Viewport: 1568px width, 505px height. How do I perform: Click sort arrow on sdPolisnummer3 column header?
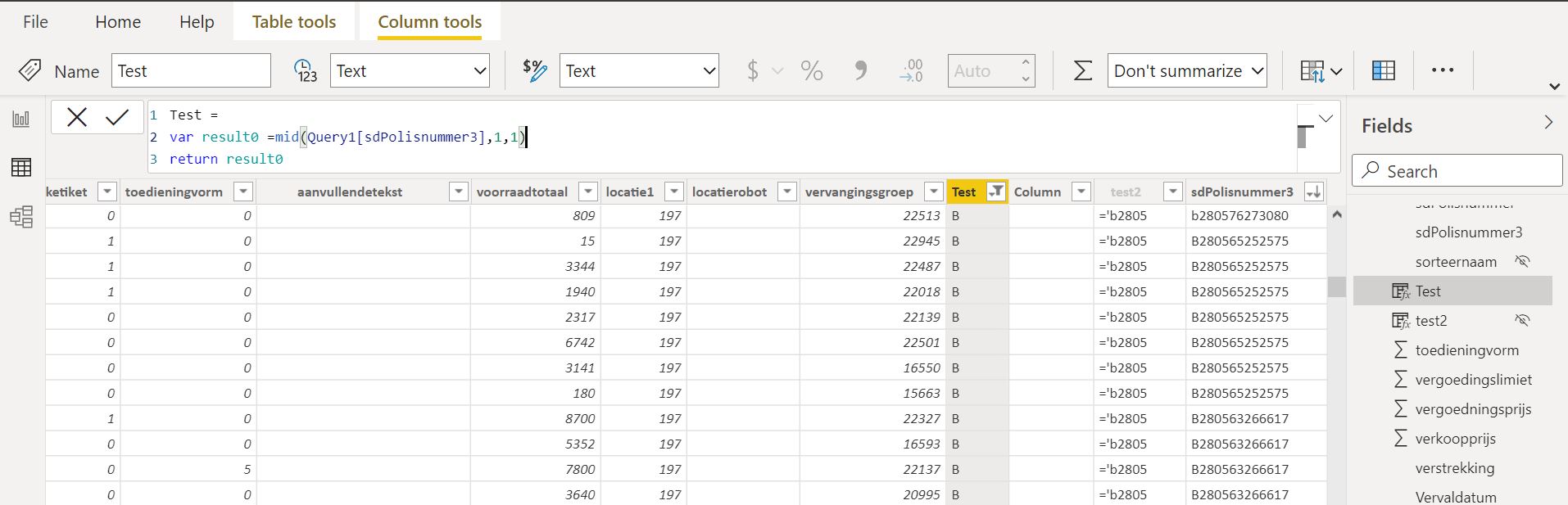(x=1314, y=192)
